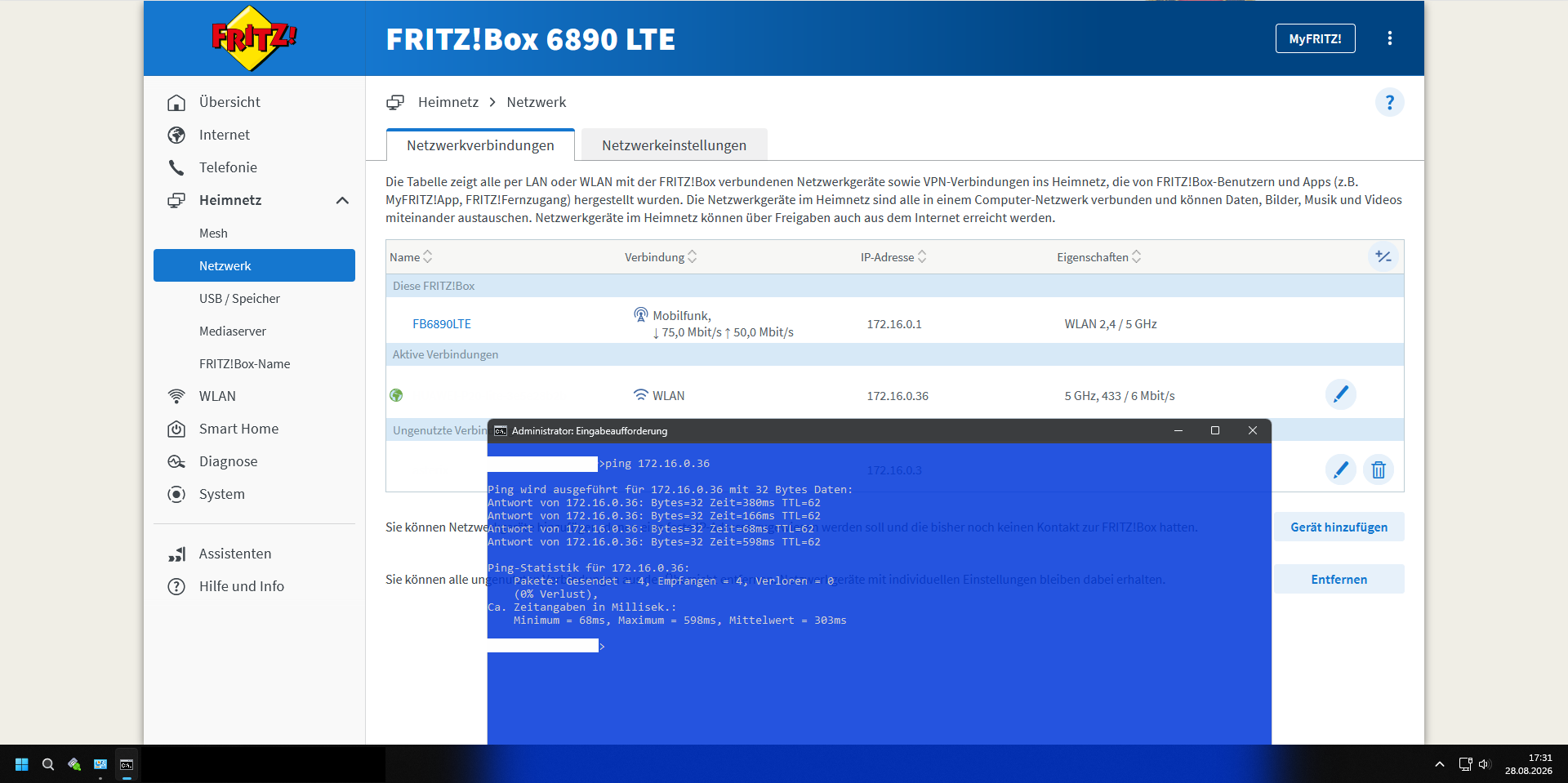Open taskbar search
The image size is (1568, 783).
[48, 764]
